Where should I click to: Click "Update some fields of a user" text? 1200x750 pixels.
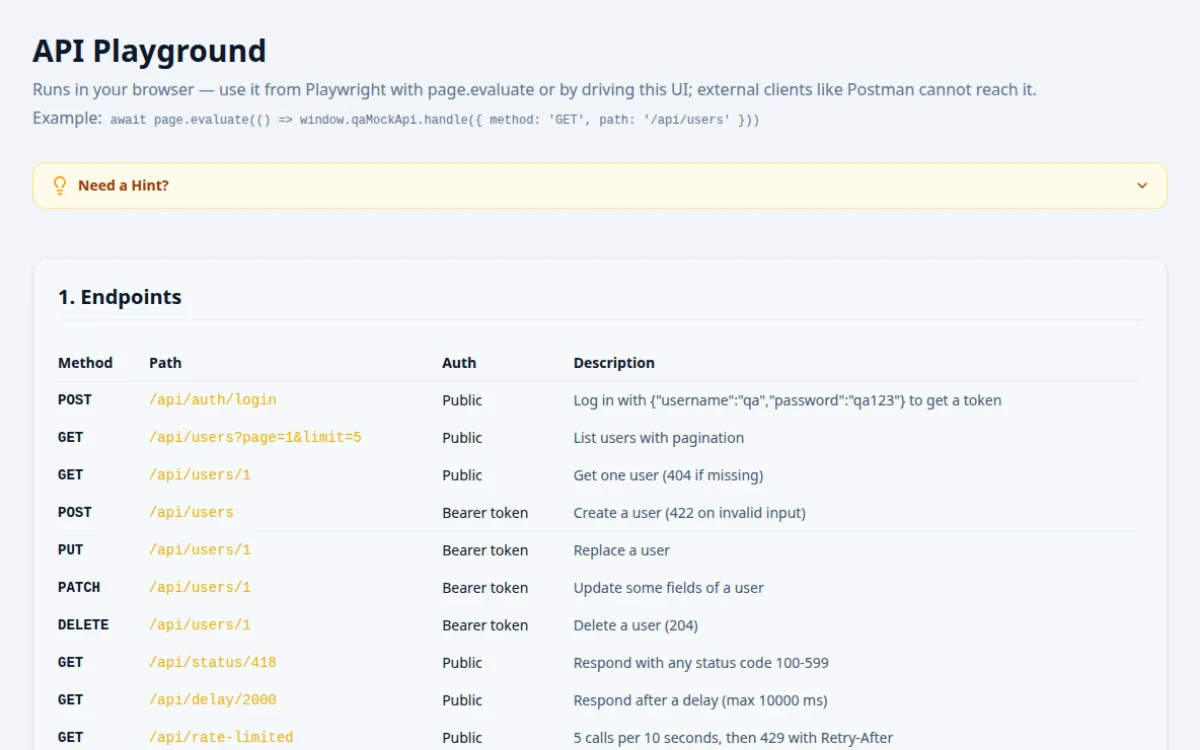(x=668, y=587)
